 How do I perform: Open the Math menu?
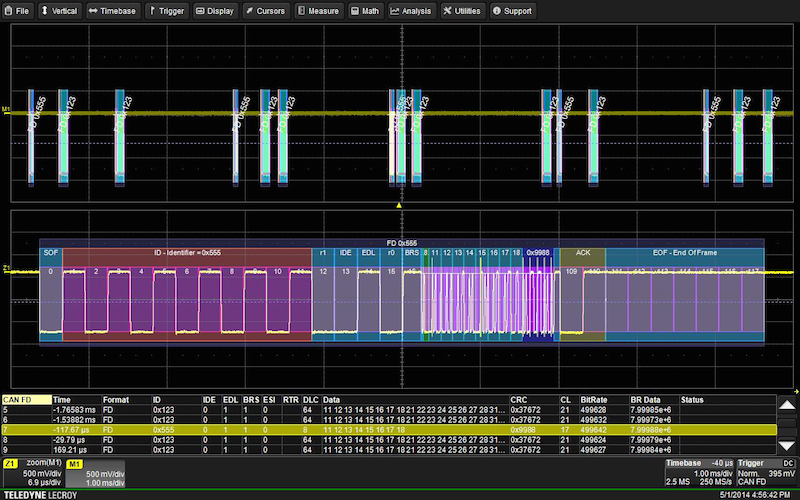pos(366,11)
